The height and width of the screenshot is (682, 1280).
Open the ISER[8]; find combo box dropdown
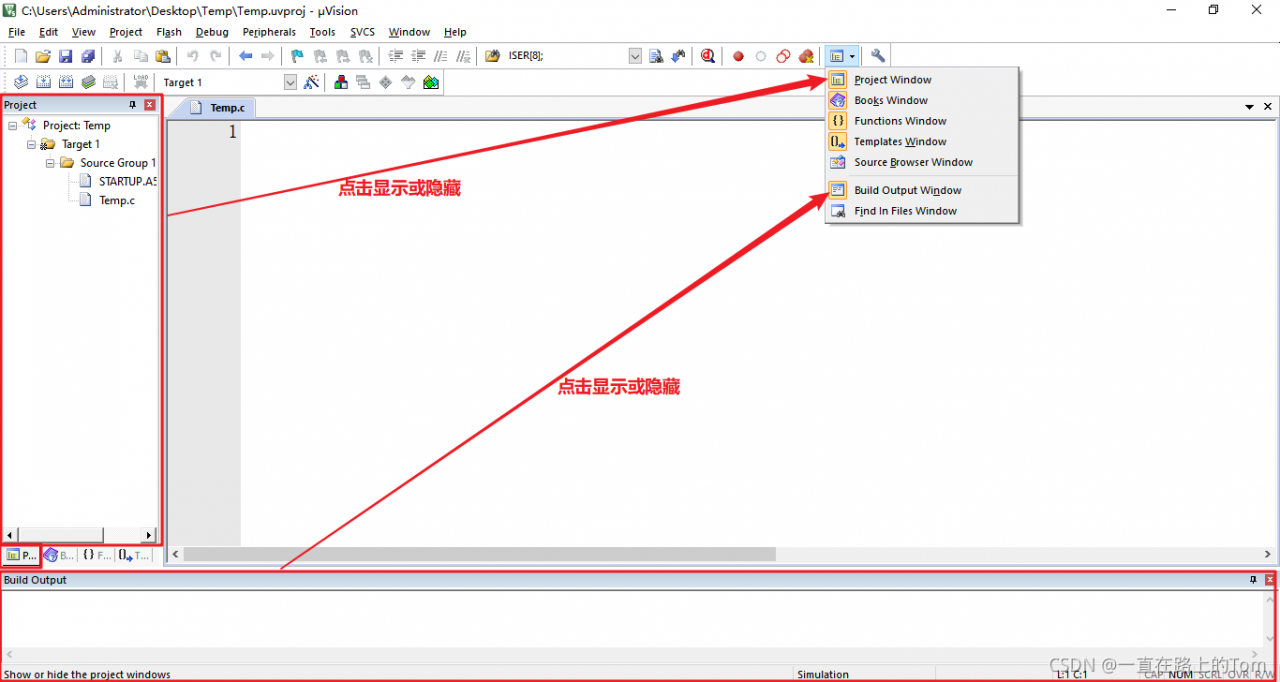635,57
